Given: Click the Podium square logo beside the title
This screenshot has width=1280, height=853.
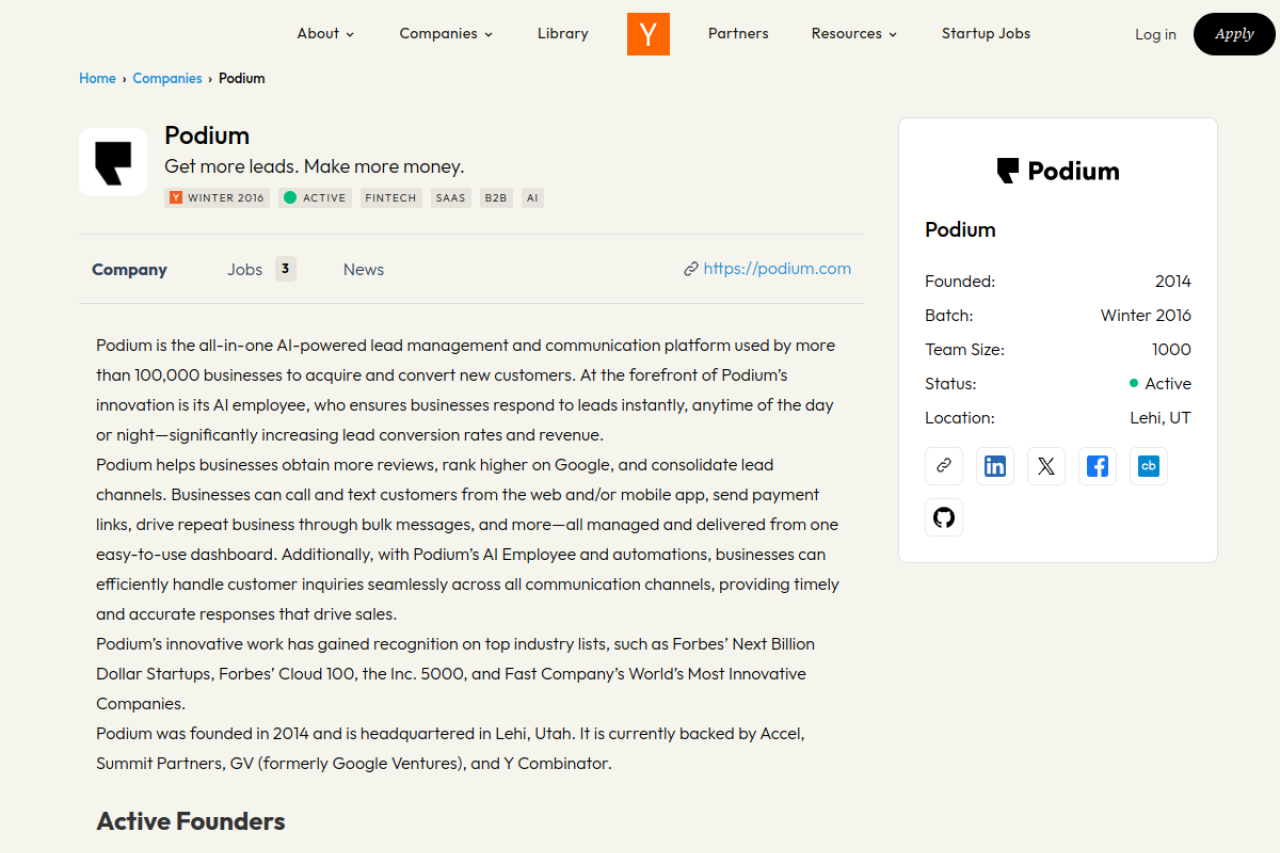Looking at the screenshot, I should [113, 162].
